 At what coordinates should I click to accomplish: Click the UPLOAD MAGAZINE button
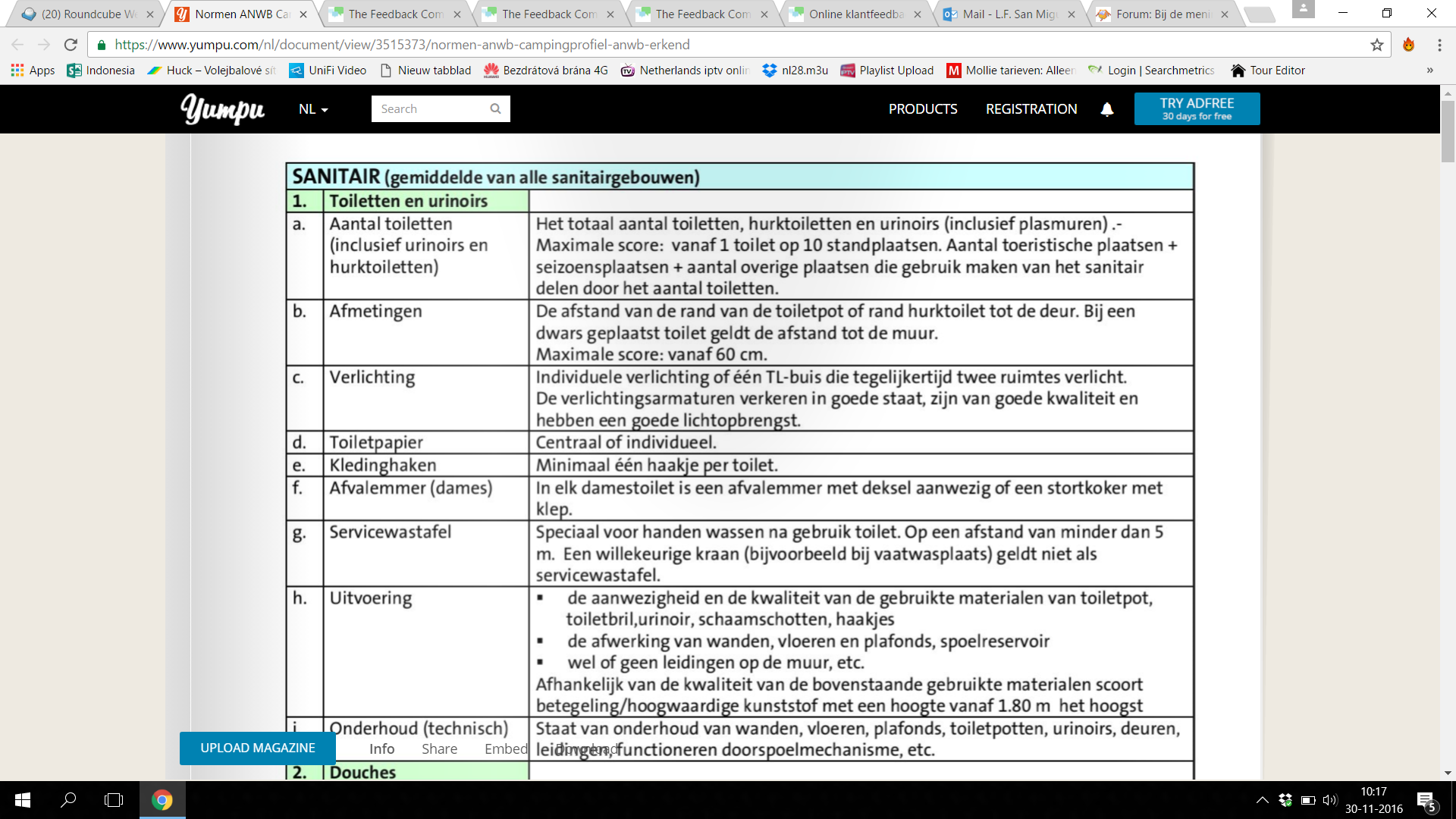257,748
